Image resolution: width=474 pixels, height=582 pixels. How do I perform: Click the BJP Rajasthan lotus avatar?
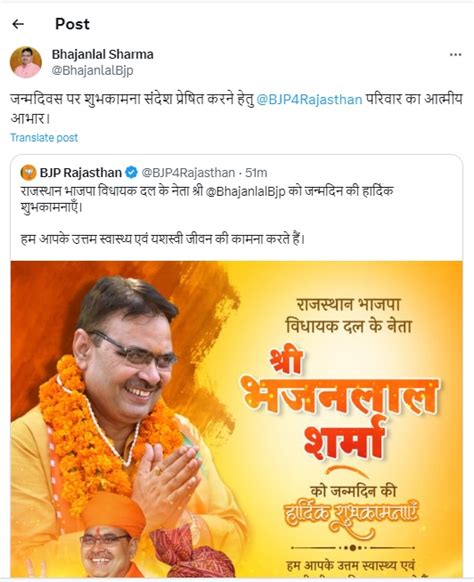point(28,173)
